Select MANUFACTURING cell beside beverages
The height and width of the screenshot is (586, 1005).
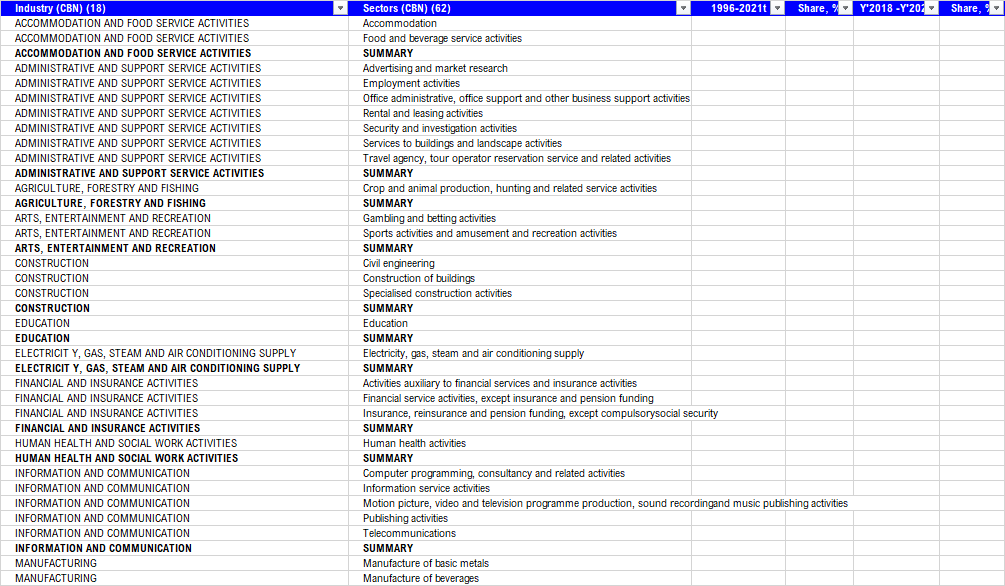coord(174,578)
